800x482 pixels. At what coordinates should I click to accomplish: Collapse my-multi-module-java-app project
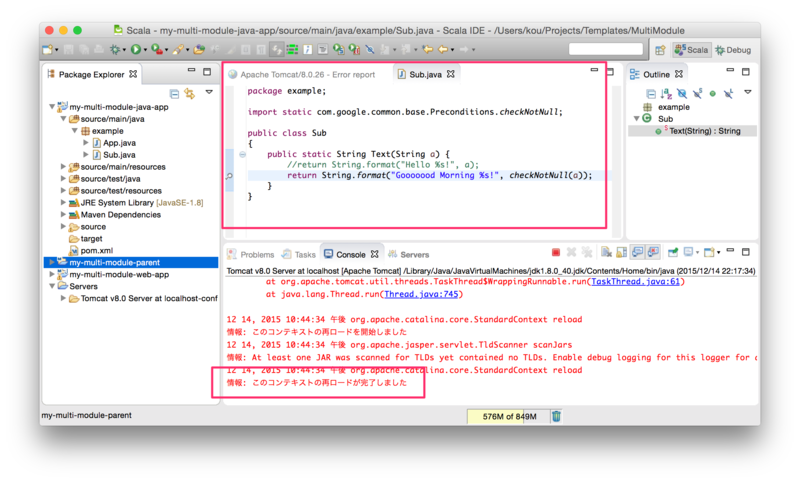(x=52, y=107)
